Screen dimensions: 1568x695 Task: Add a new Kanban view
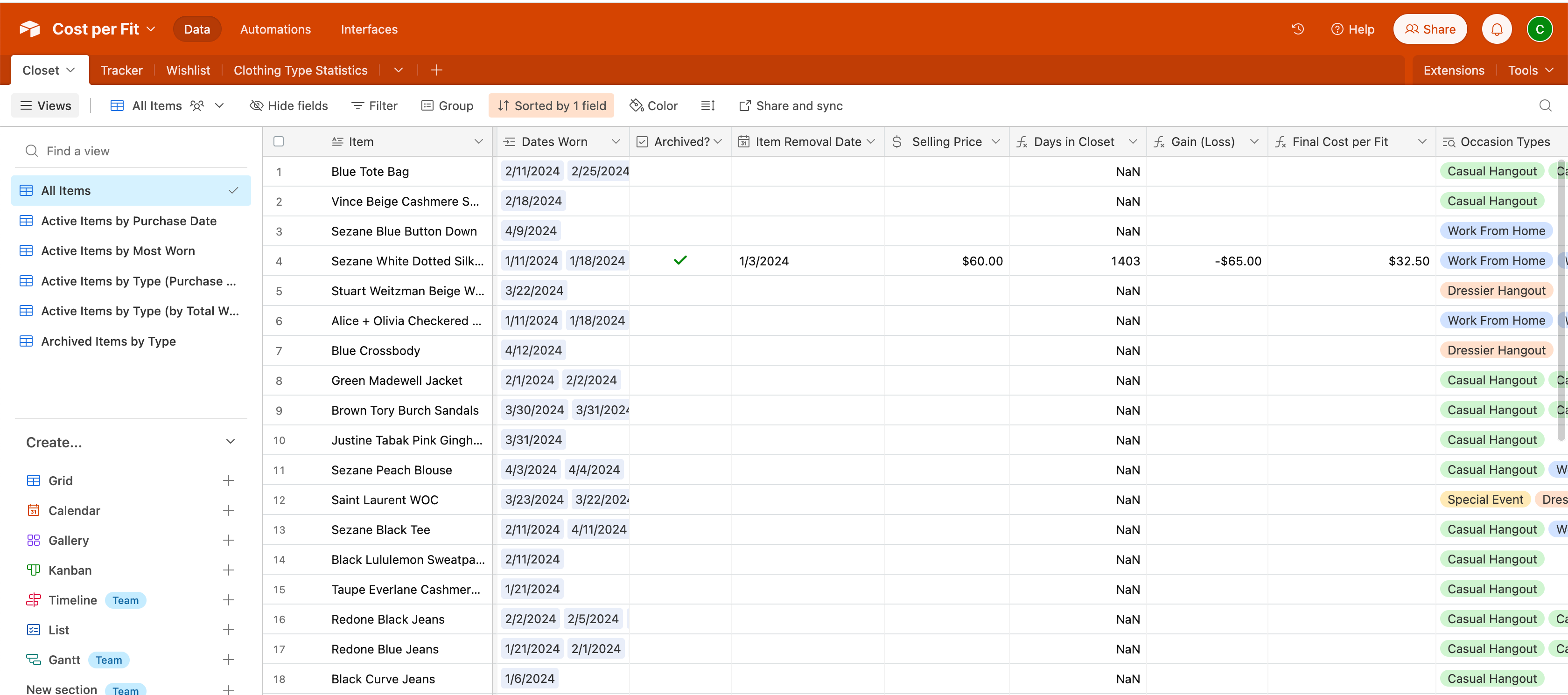click(x=228, y=570)
